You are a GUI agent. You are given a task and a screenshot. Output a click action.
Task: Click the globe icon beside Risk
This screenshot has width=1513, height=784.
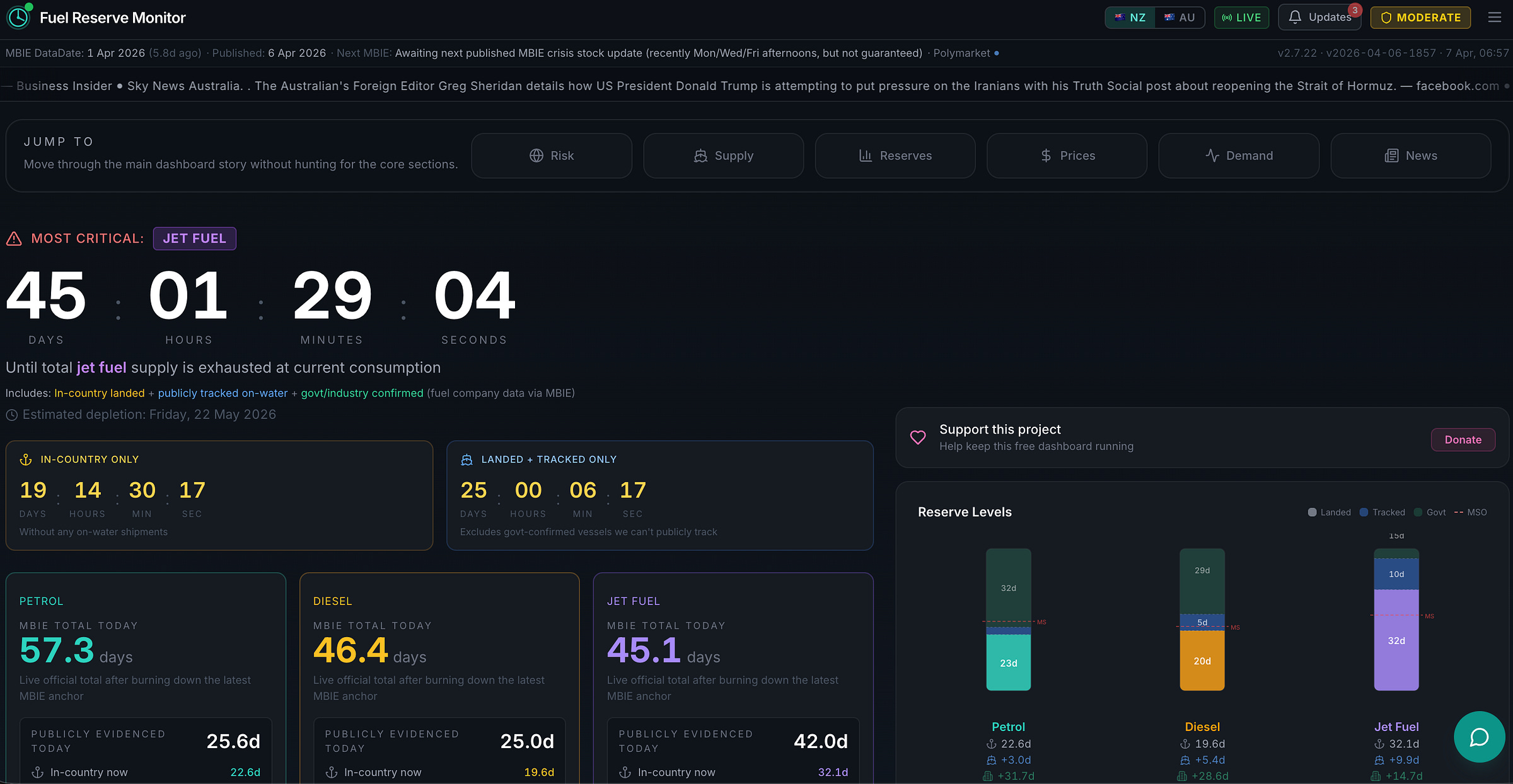pos(536,156)
